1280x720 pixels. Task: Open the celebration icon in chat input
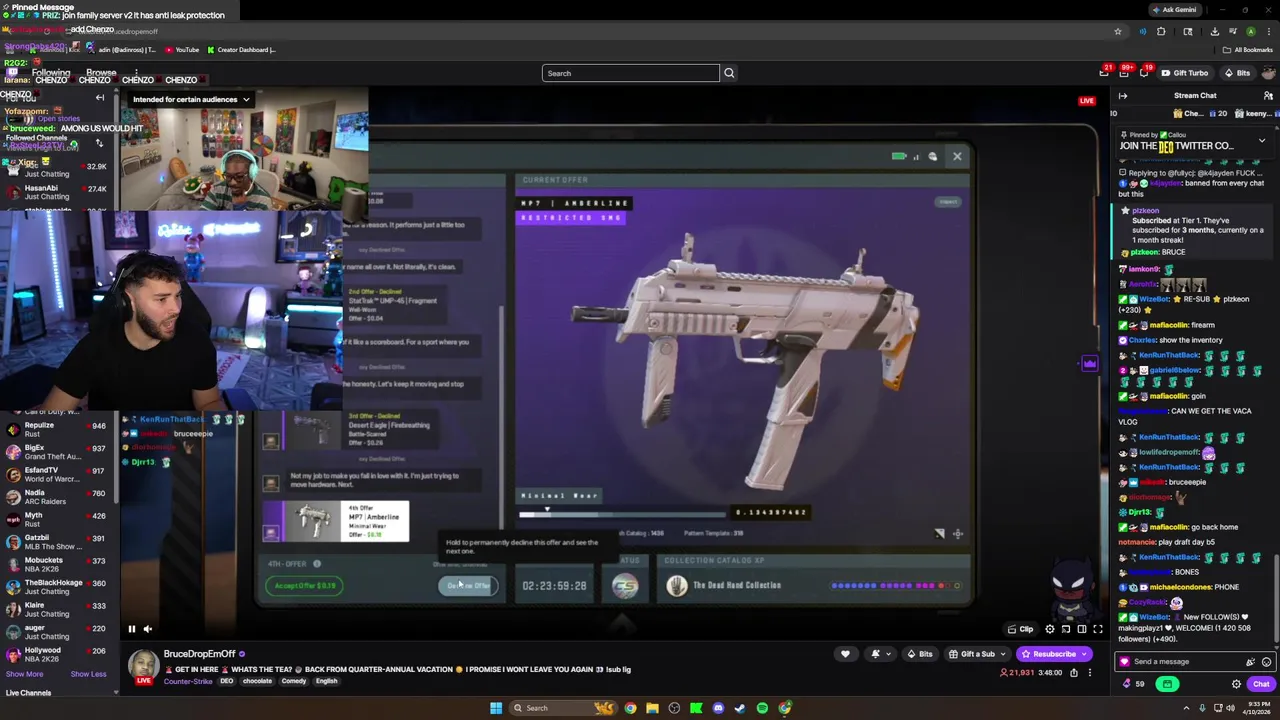click(x=1250, y=662)
